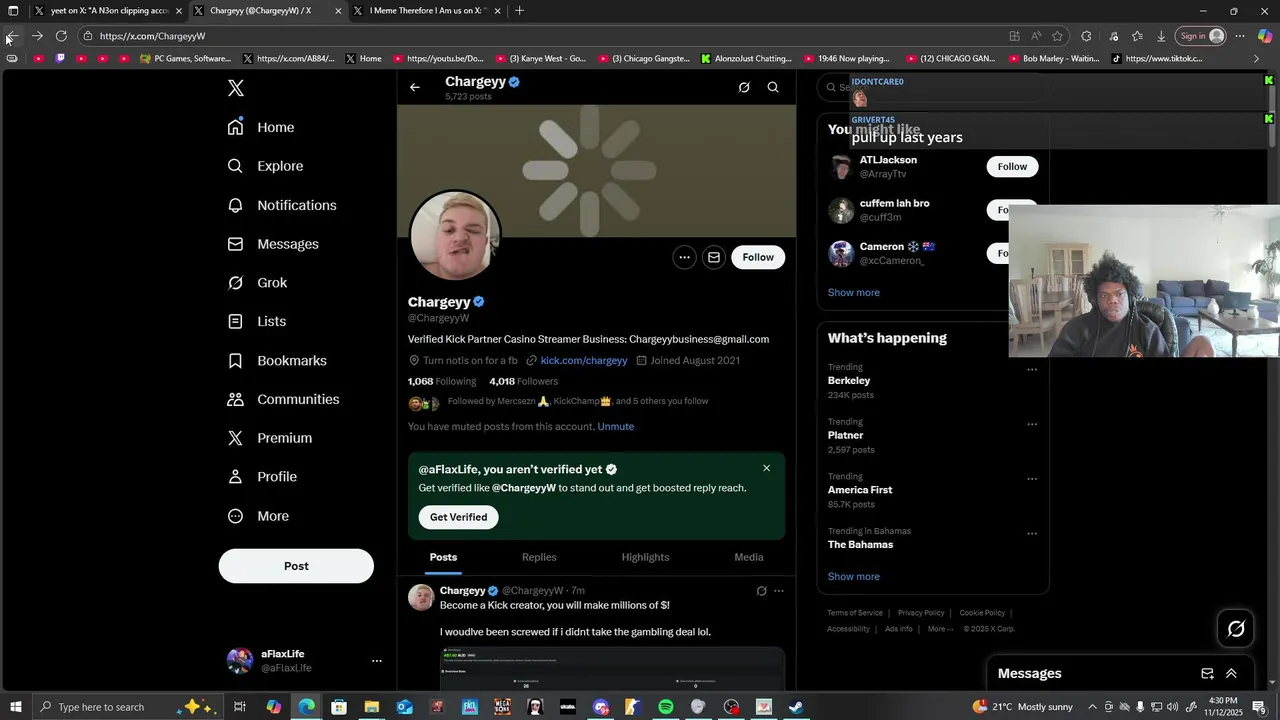This screenshot has width=1280, height=720.
Task: Click Show more under What's happening
Action: (x=854, y=577)
